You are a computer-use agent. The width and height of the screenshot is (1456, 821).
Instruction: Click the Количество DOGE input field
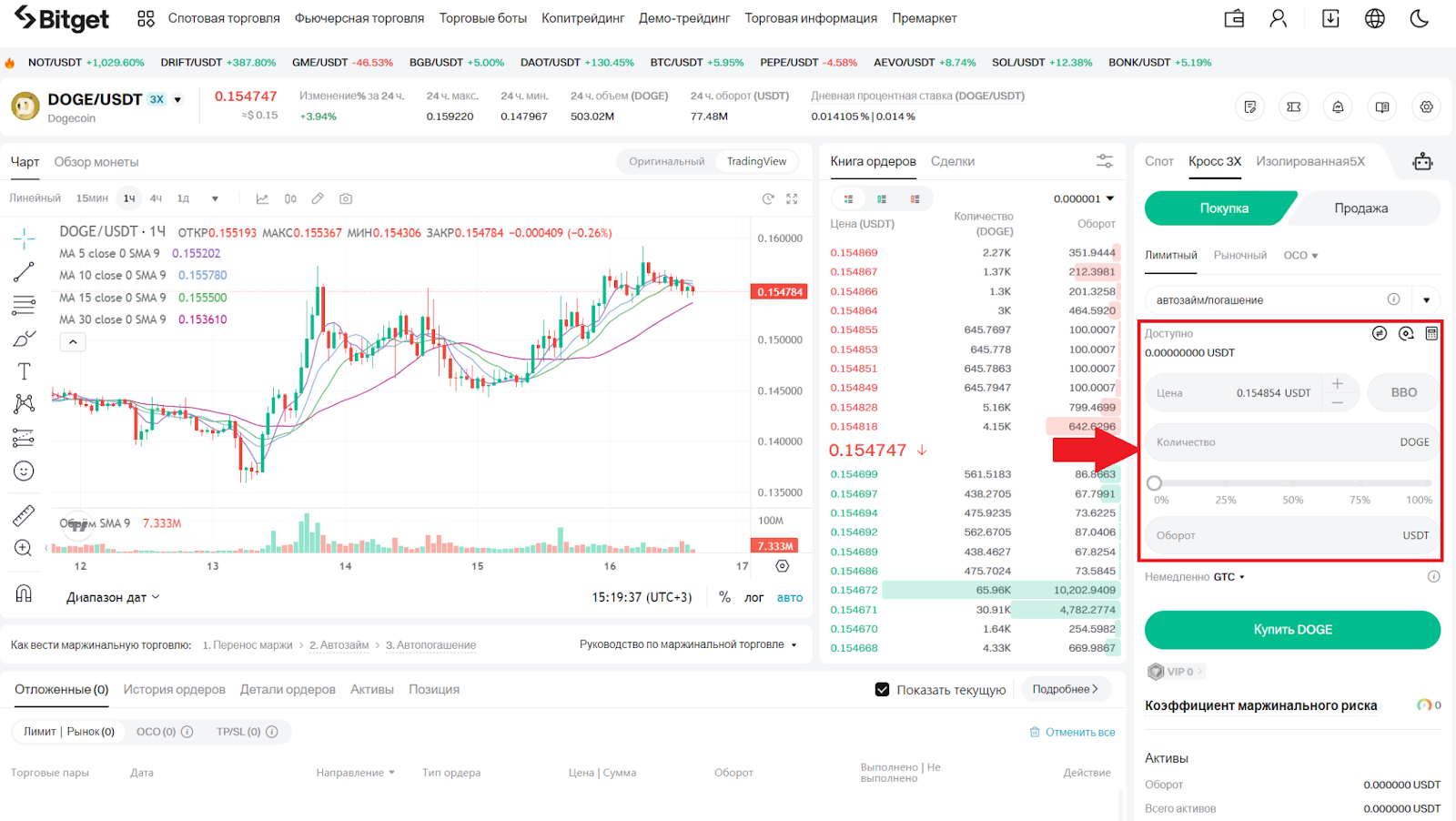1292,442
